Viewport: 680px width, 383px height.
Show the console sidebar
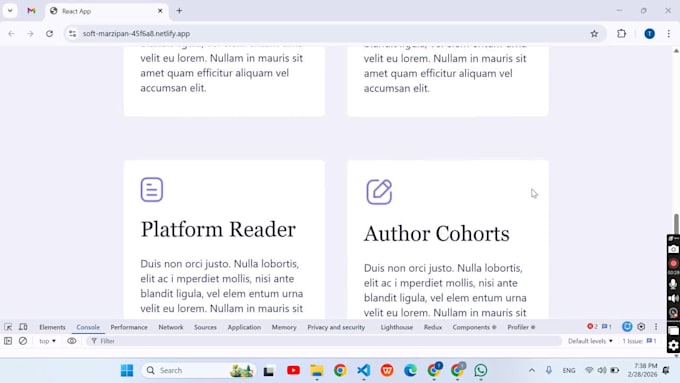[8, 341]
